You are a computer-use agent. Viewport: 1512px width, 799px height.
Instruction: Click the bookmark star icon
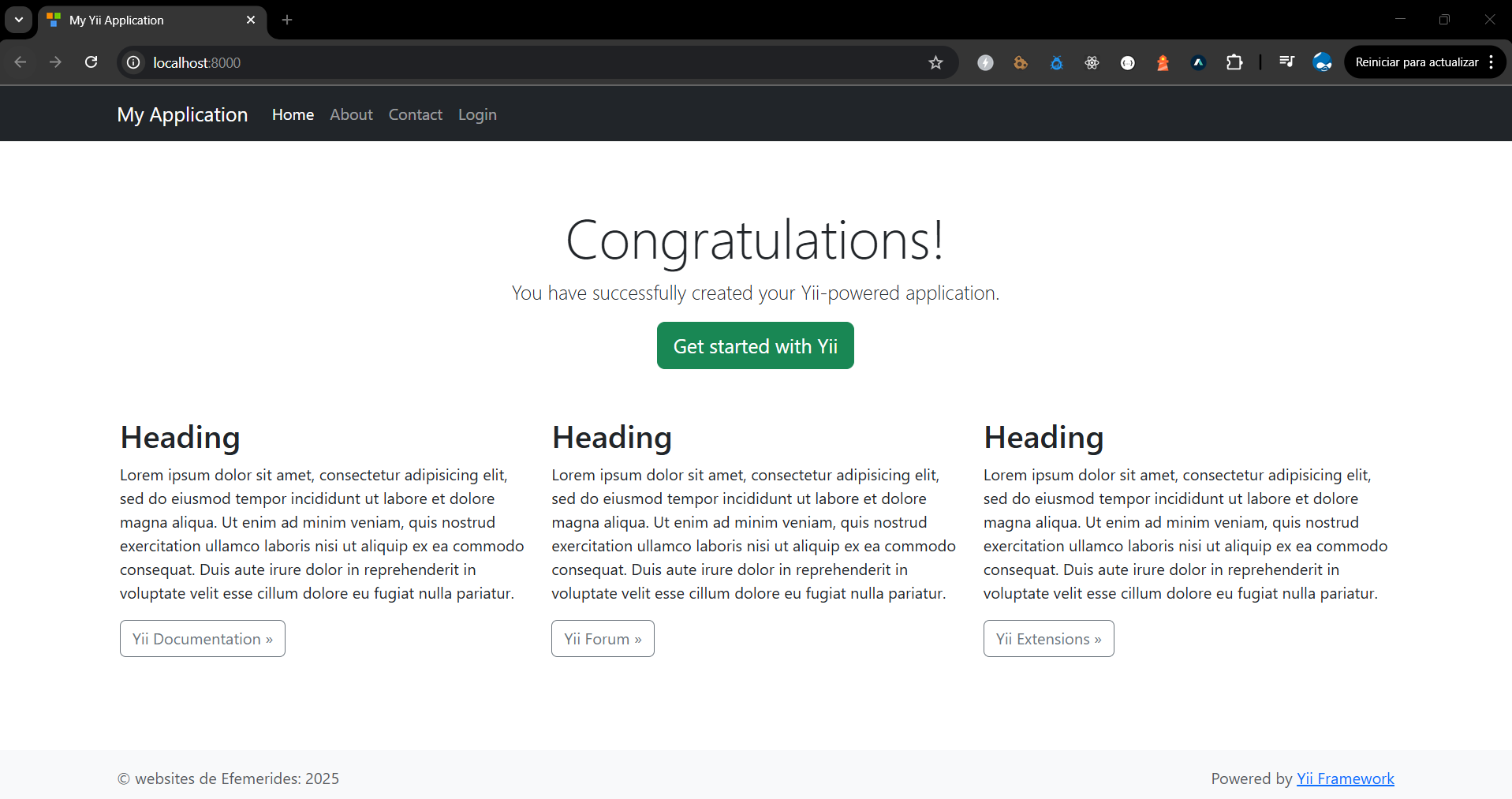tap(935, 62)
